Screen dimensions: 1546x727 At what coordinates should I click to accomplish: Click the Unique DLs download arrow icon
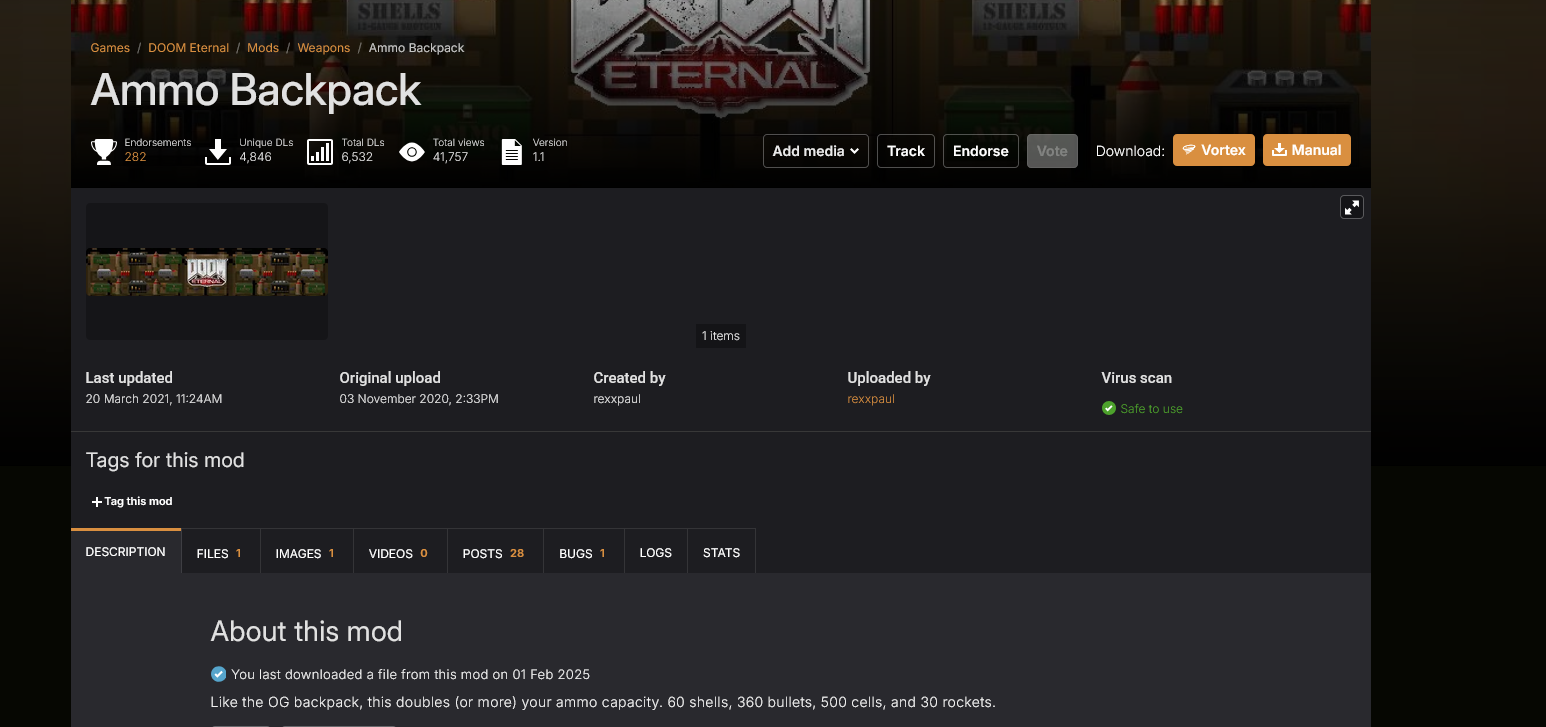218,151
